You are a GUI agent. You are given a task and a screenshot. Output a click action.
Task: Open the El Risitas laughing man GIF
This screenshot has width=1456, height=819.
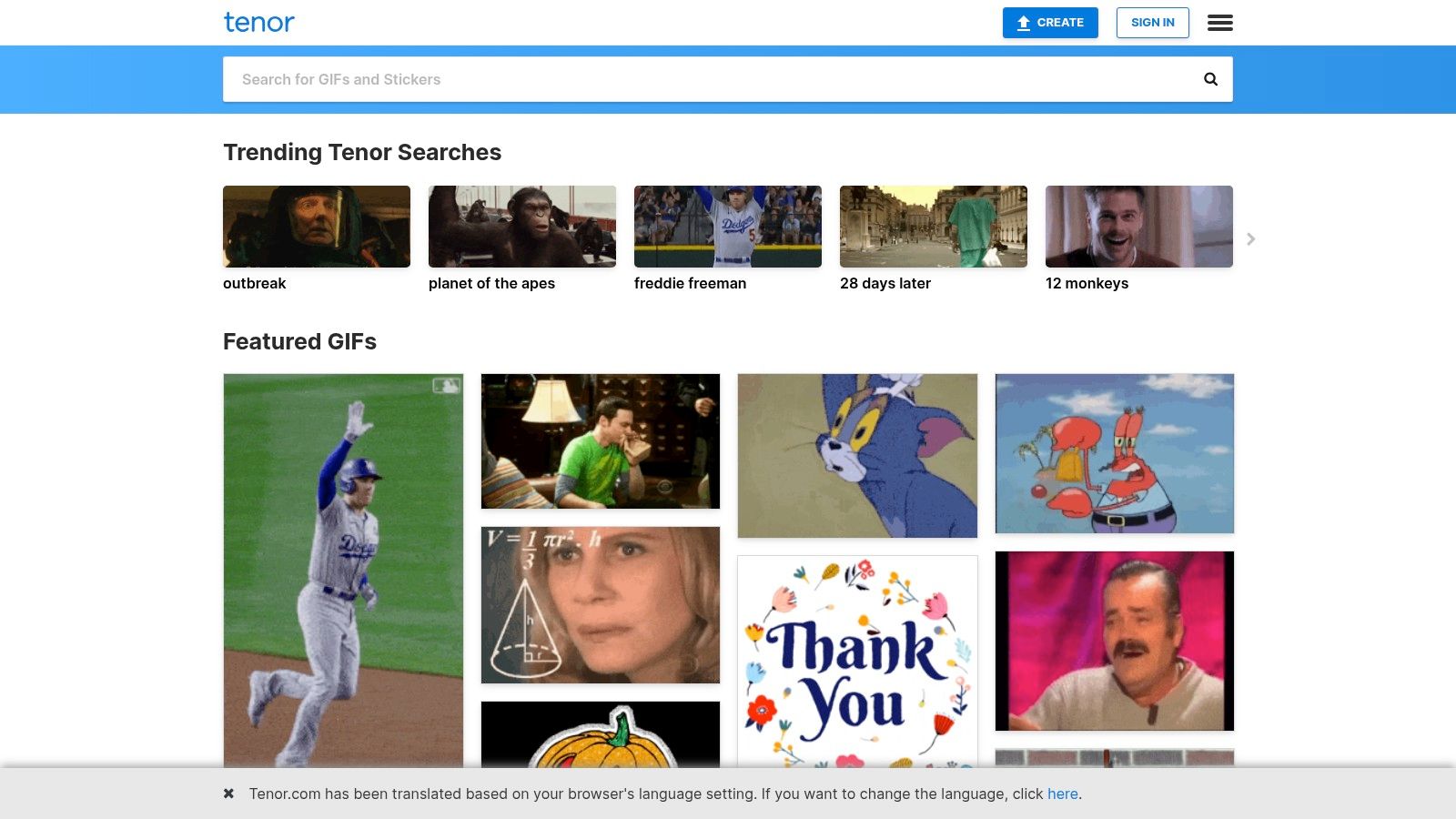pyautogui.click(x=1115, y=640)
